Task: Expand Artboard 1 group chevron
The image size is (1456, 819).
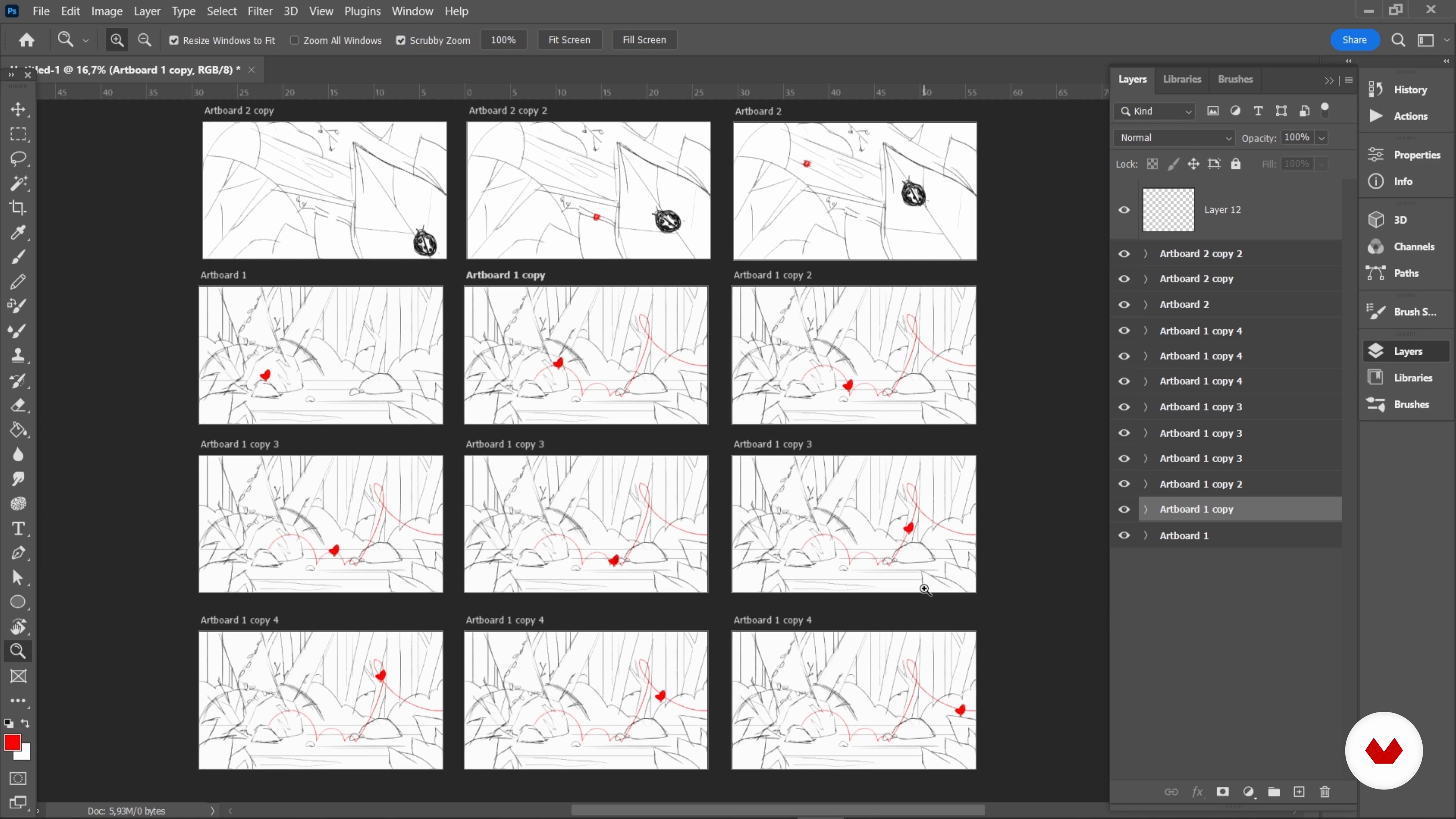Action: click(x=1146, y=535)
